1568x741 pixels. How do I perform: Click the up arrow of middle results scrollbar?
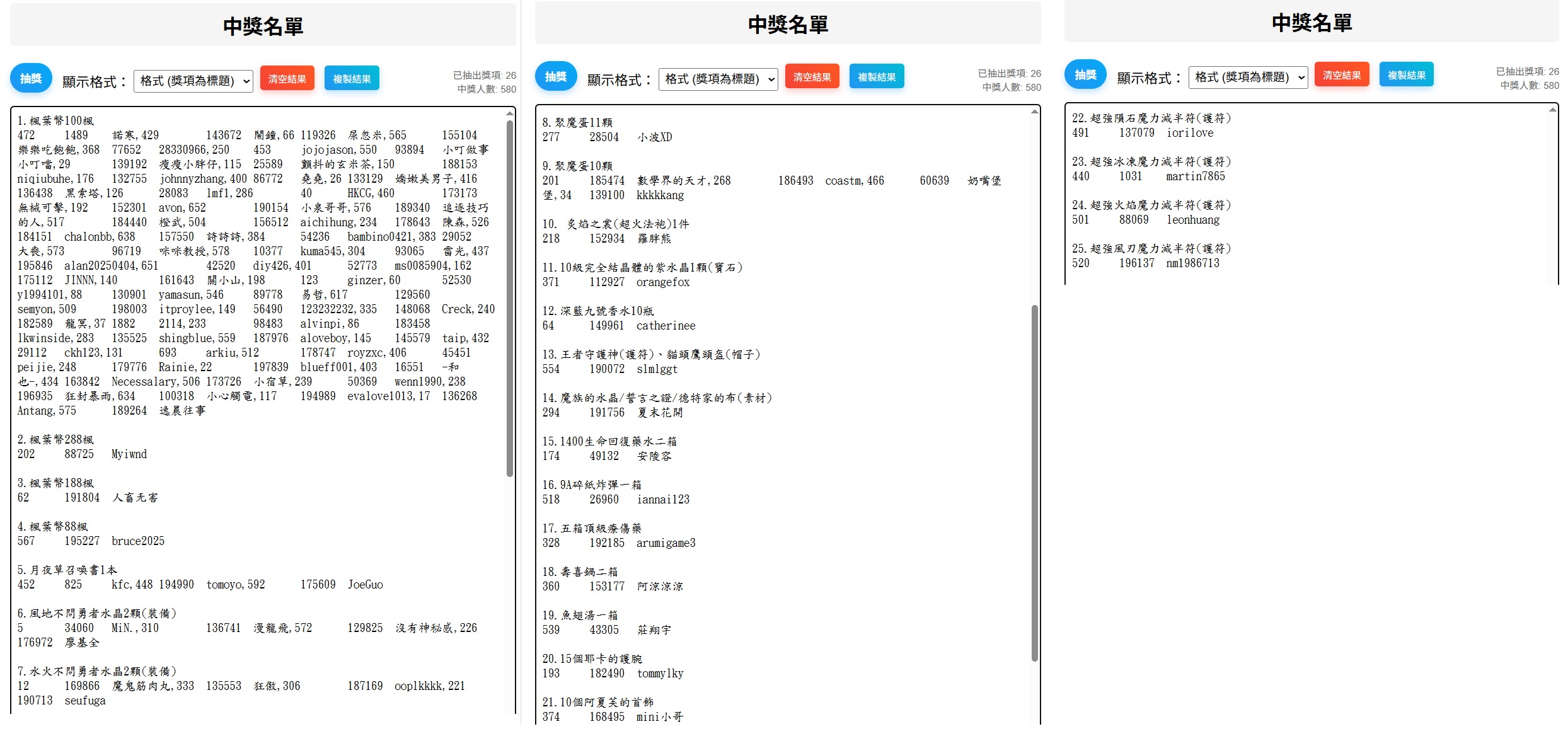(x=1035, y=112)
